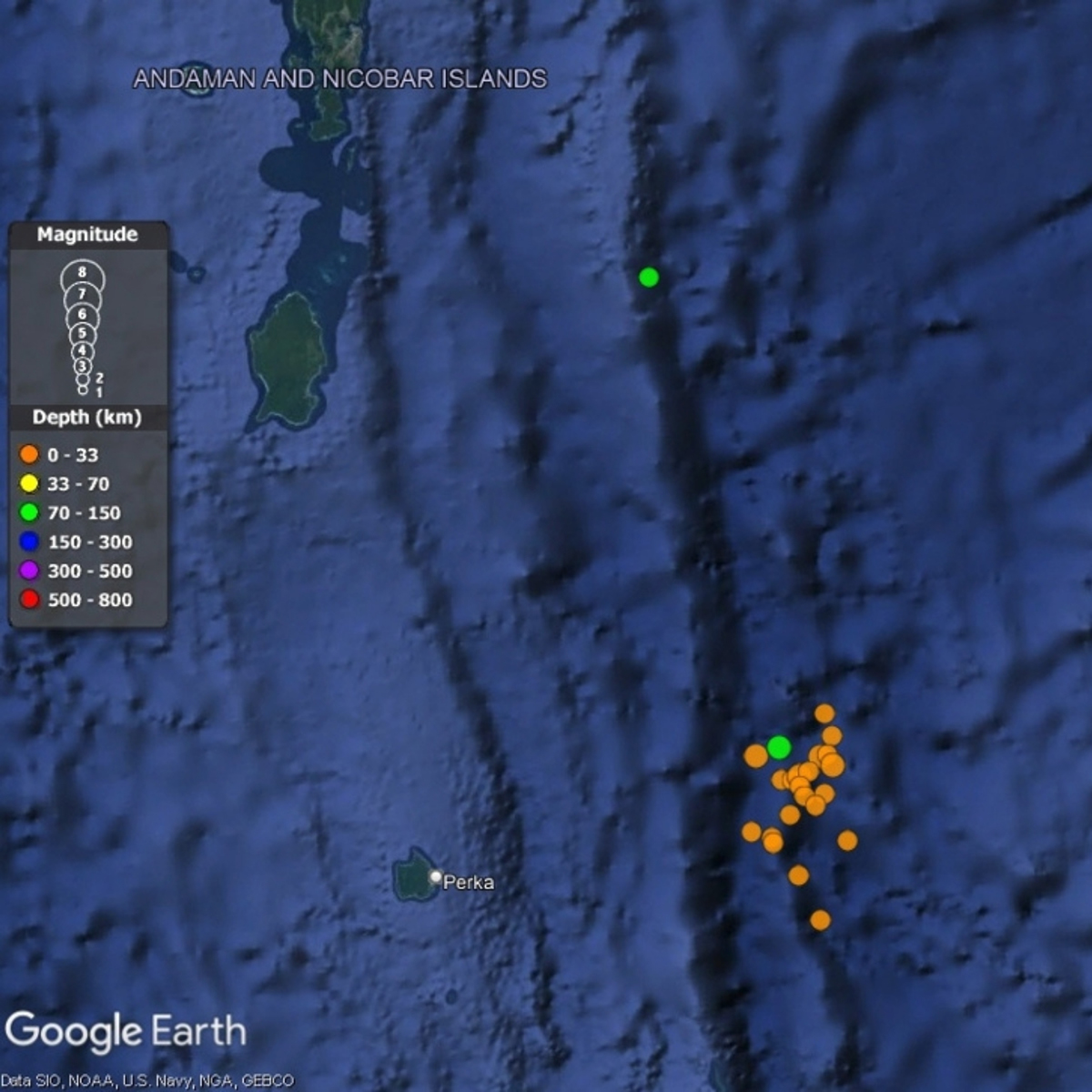The height and width of the screenshot is (1092, 1092).
Task: Select the easternmost orange earthquake marker
Action: 847,840
